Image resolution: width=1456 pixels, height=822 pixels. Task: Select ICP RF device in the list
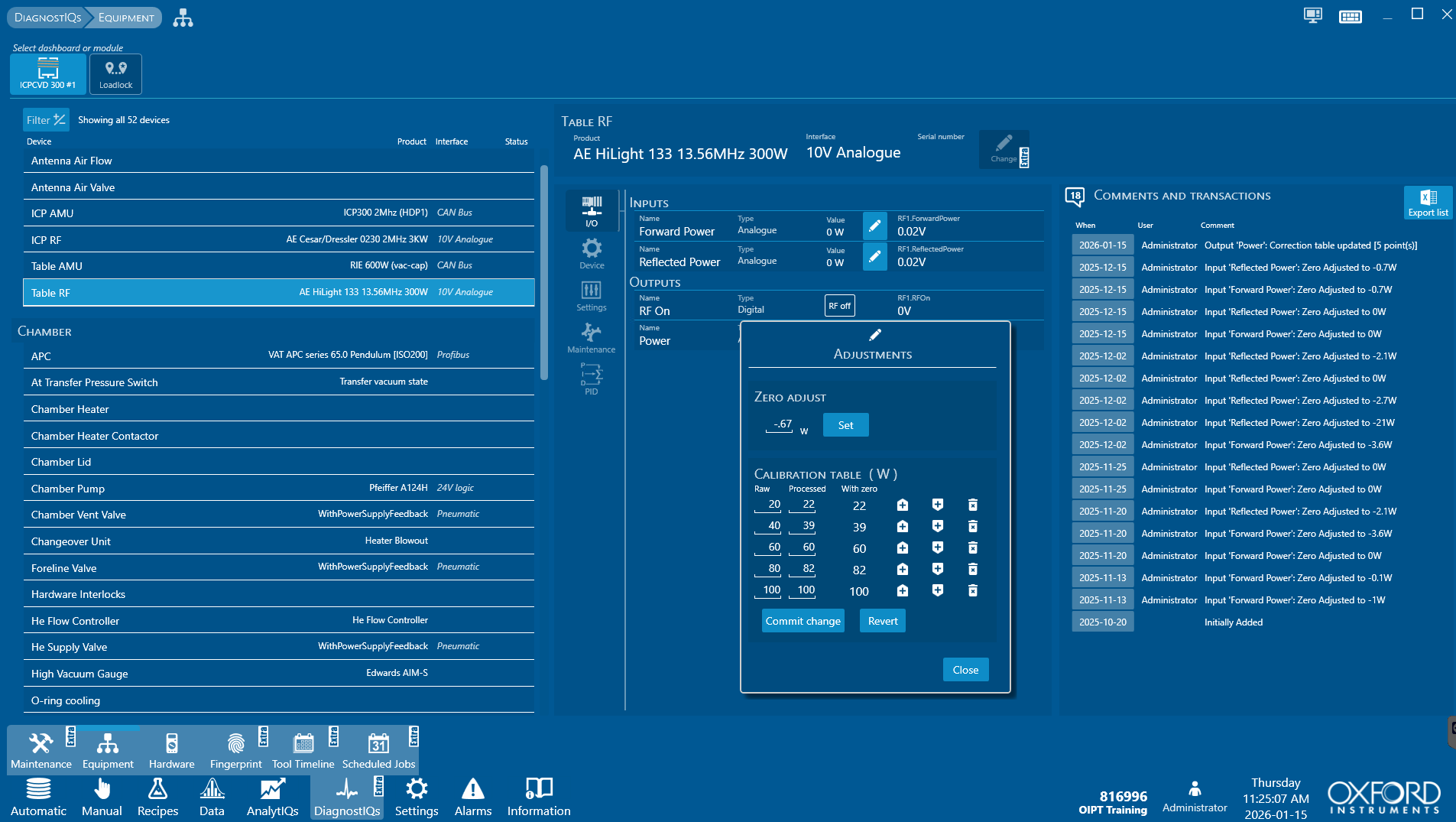278,240
